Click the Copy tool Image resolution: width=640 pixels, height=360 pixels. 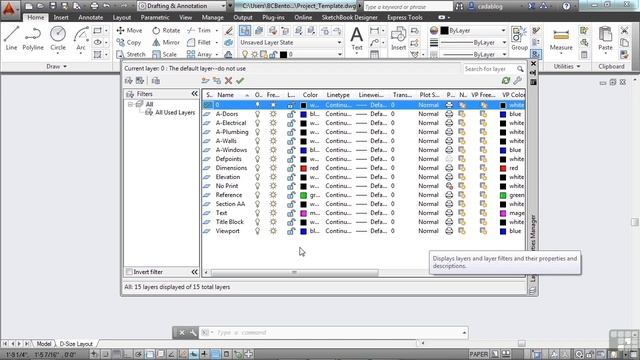129,42
